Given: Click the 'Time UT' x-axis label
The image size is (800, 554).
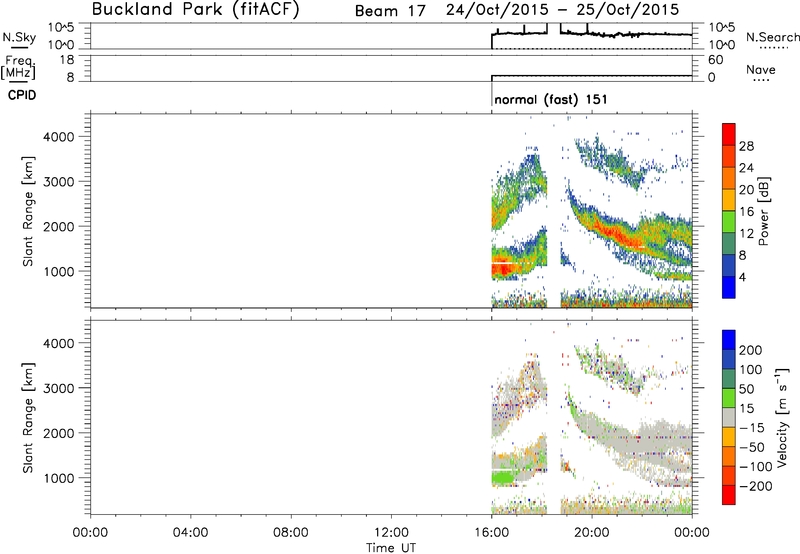Looking at the screenshot, I should tap(391, 548).
